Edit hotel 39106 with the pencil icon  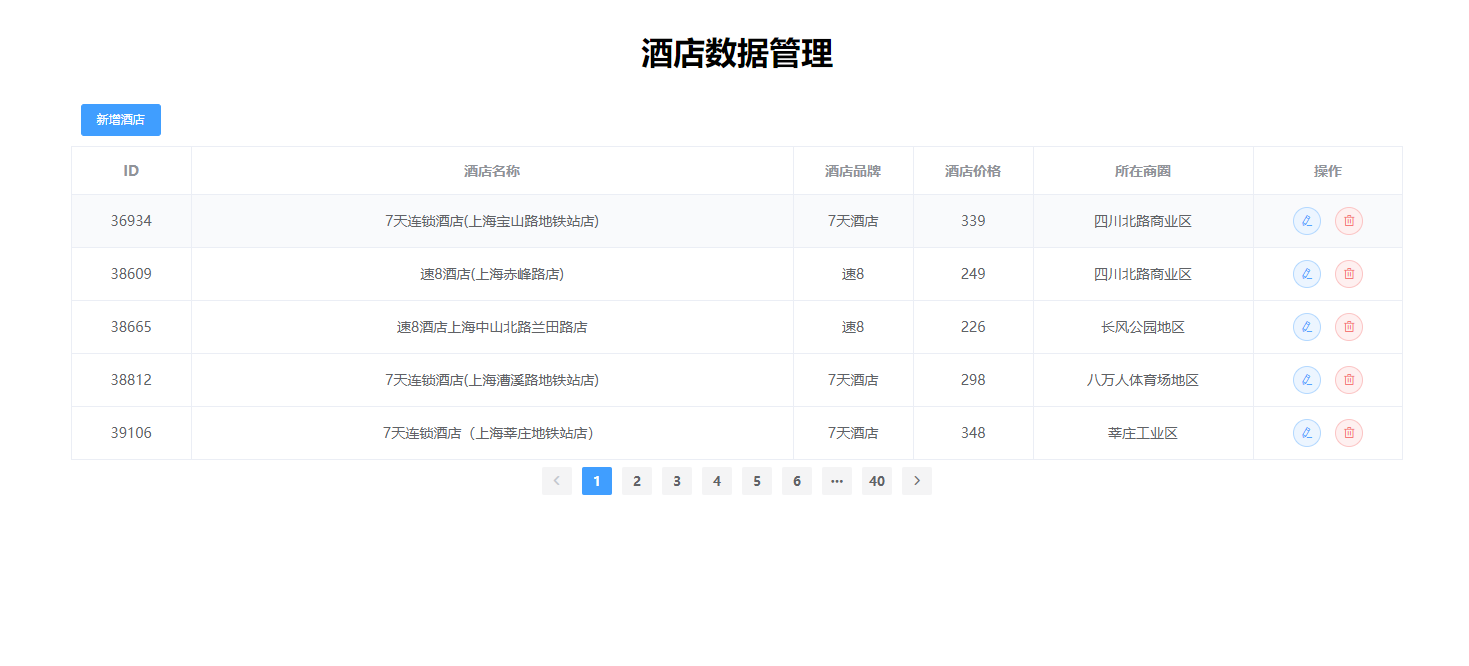1306,433
